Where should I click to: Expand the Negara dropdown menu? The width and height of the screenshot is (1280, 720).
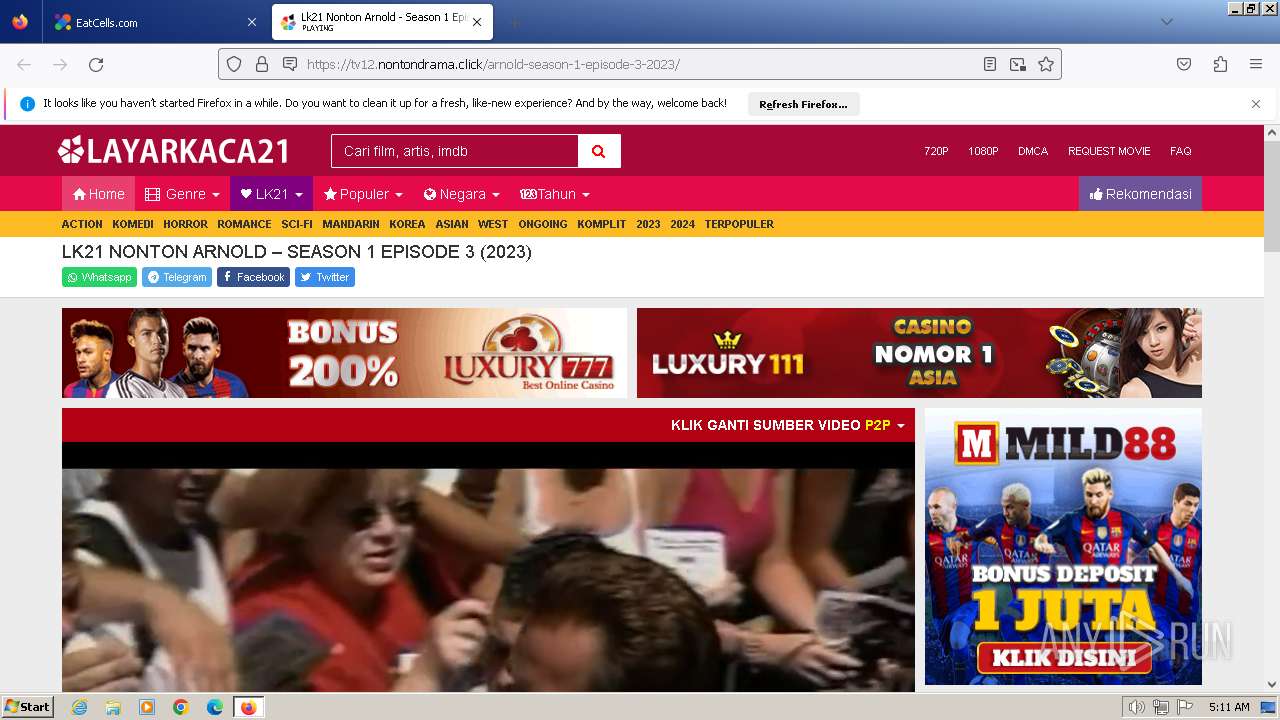pyautogui.click(x=461, y=194)
